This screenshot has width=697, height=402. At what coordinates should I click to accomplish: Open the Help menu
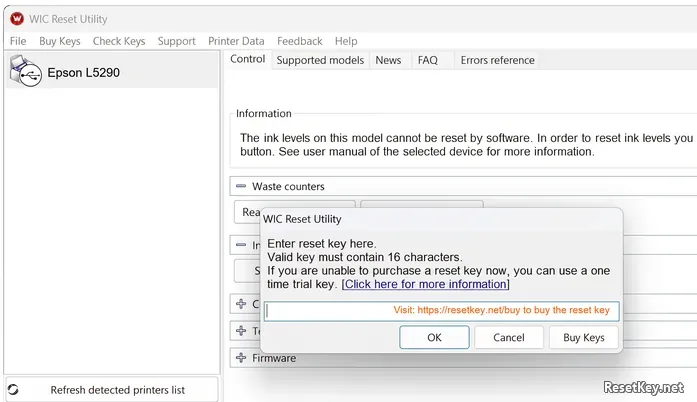[x=346, y=41]
